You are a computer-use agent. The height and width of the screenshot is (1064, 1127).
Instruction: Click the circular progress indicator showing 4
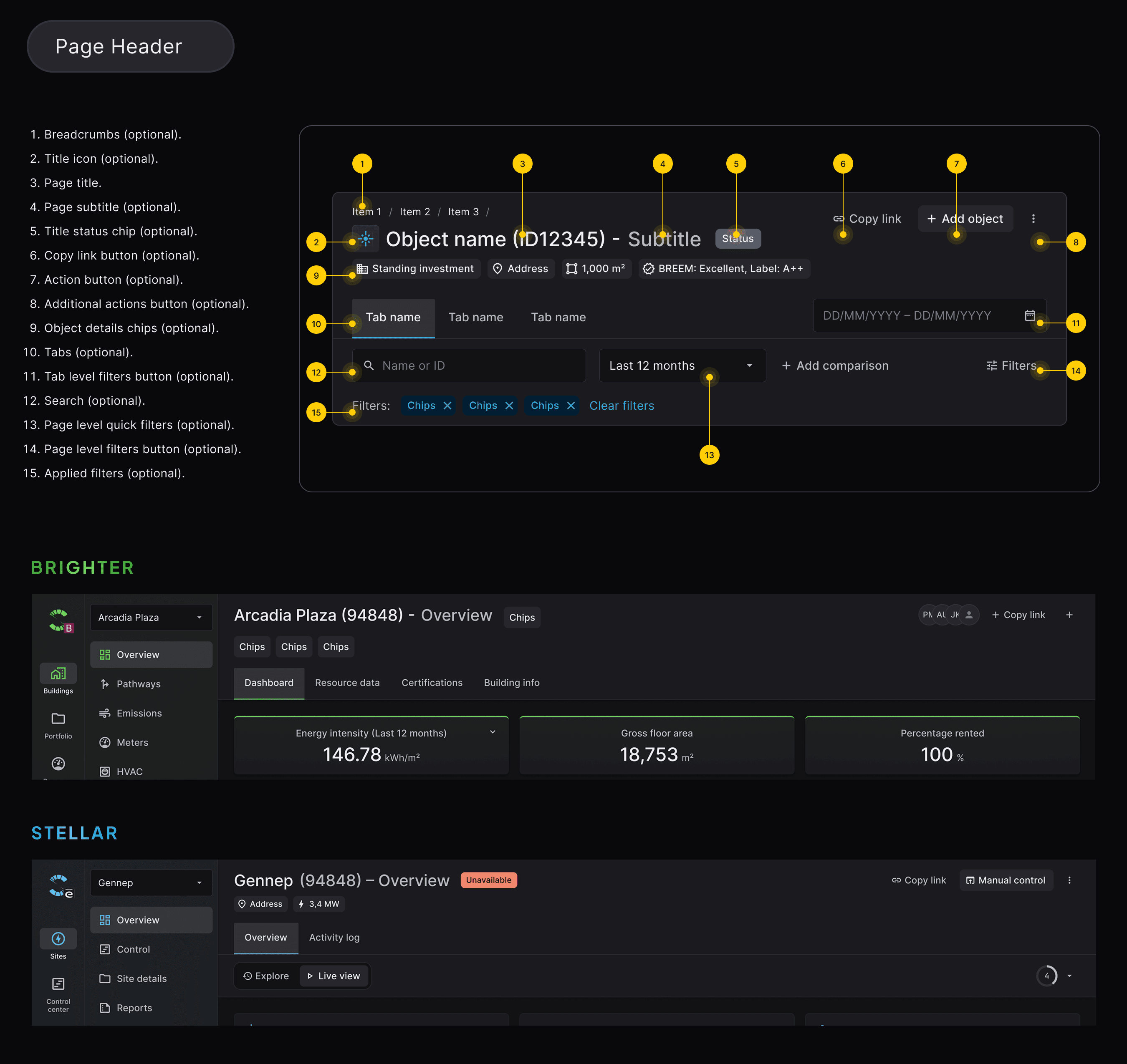click(1046, 976)
